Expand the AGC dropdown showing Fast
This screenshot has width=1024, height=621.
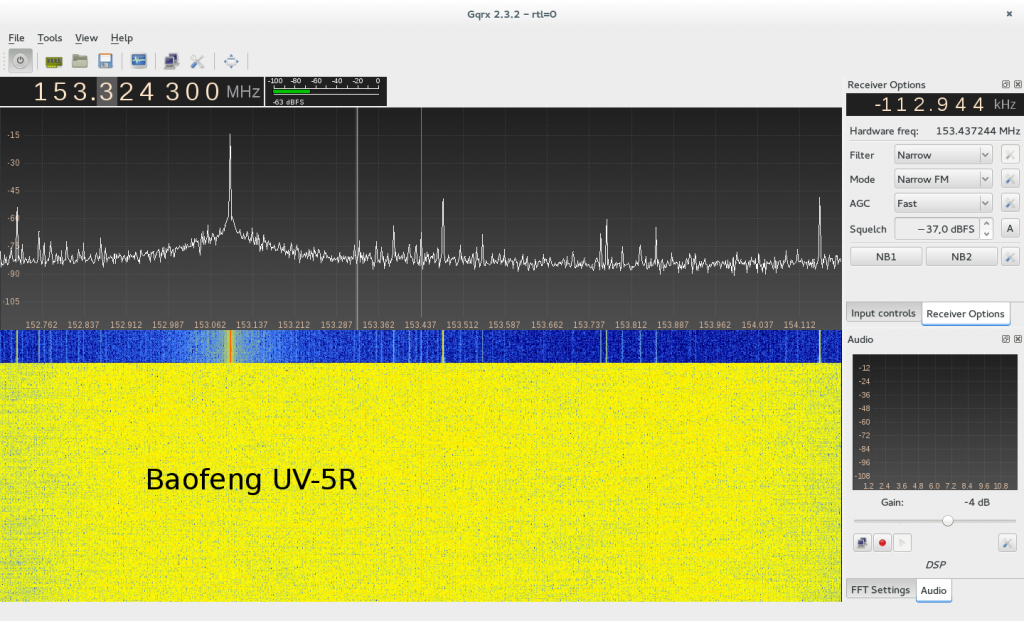pyautogui.click(x=943, y=203)
